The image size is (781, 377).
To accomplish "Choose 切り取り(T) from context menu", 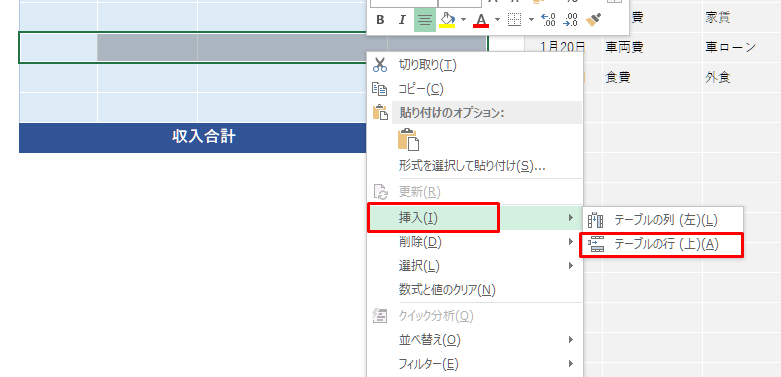I will tap(475, 65).
